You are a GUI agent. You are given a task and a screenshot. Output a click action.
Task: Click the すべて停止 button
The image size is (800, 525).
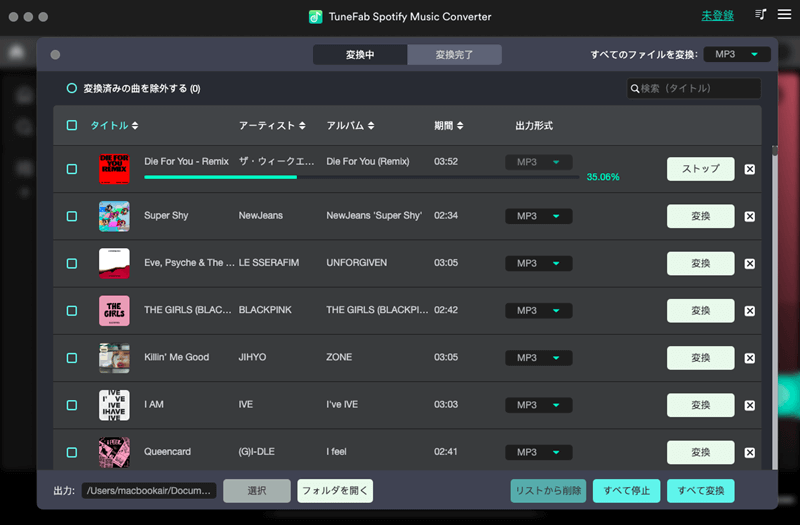[x=626, y=491]
